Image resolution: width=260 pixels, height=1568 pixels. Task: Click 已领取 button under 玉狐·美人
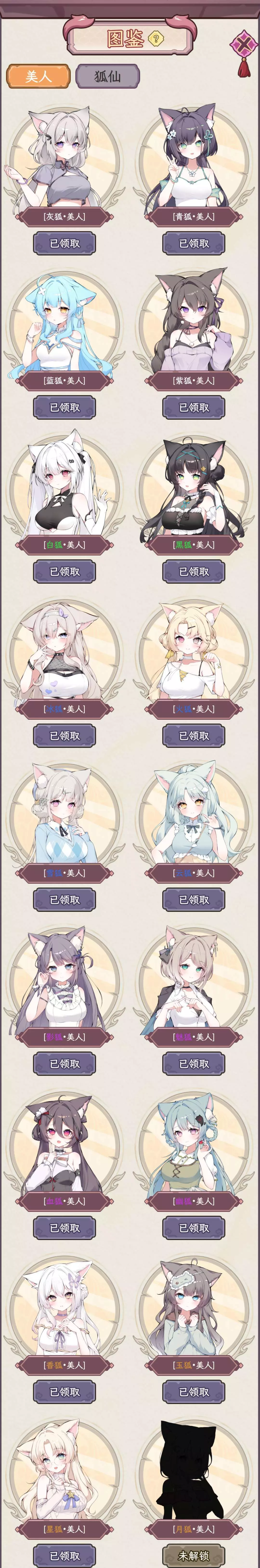coord(194,1392)
